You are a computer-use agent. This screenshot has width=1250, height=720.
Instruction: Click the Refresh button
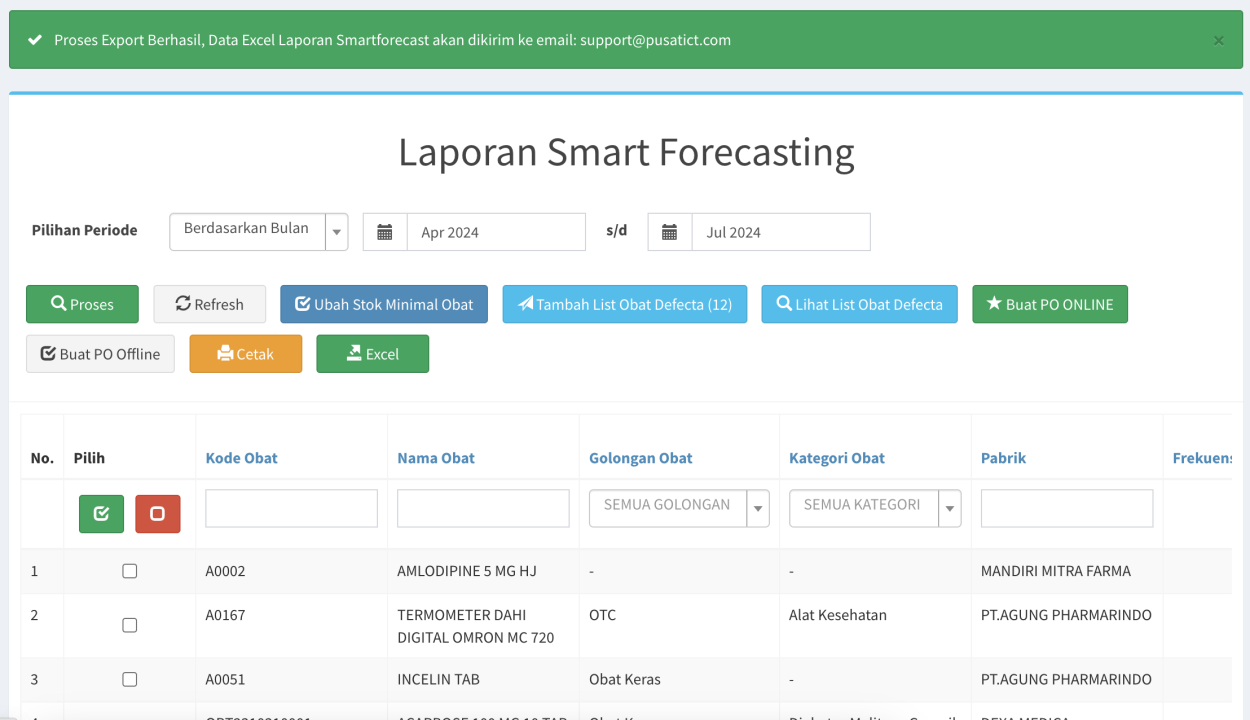[x=210, y=304]
